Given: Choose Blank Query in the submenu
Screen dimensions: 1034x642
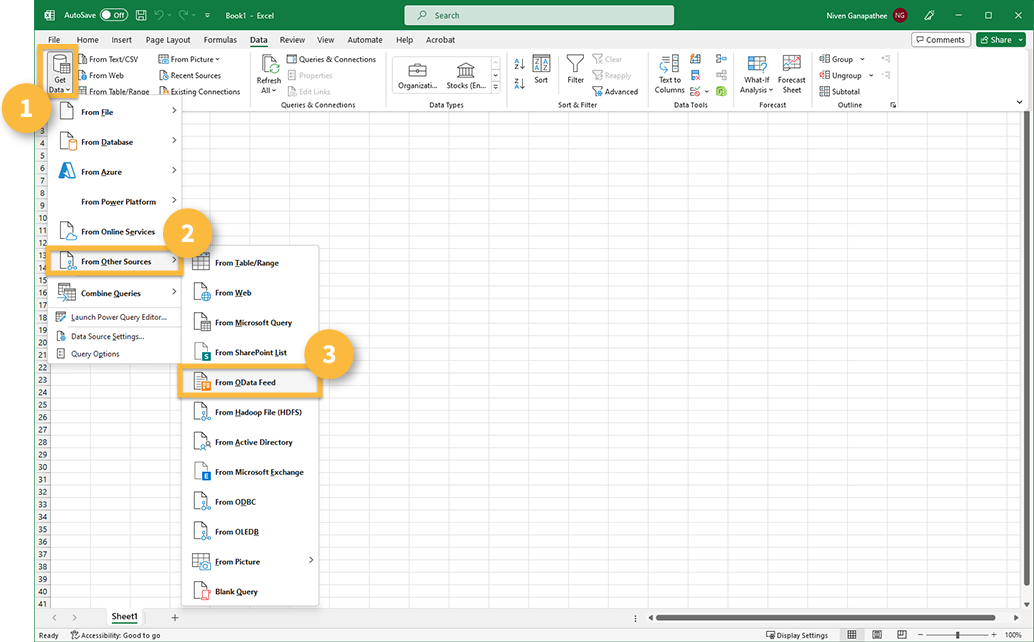Looking at the screenshot, I should click(x=251, y=591).
